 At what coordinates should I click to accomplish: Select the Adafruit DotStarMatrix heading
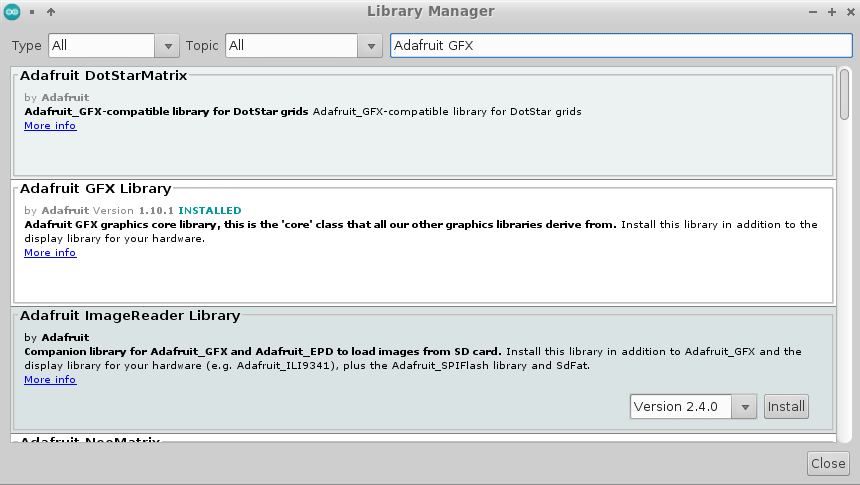104,75
